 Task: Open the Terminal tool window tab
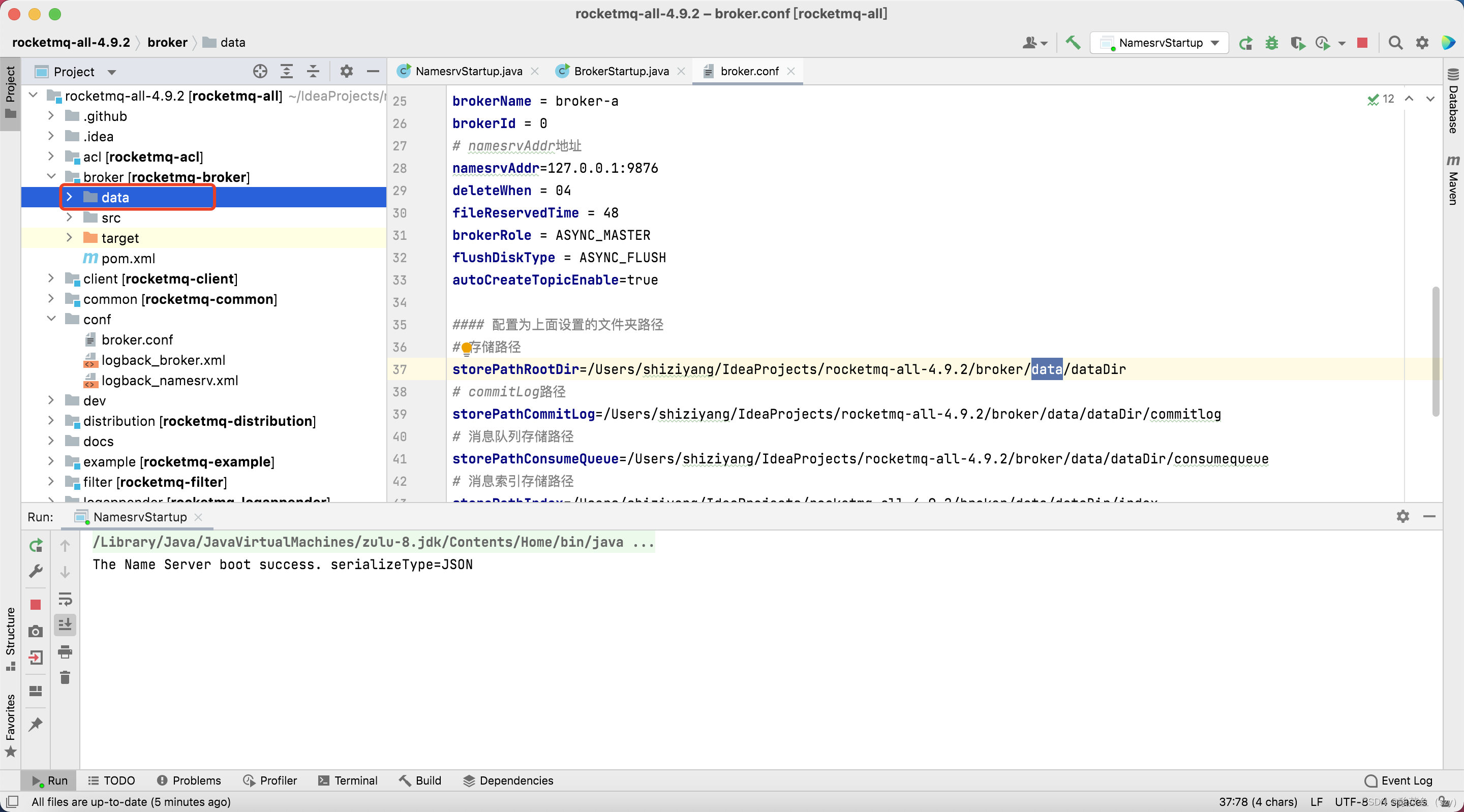tap(348, 780)
